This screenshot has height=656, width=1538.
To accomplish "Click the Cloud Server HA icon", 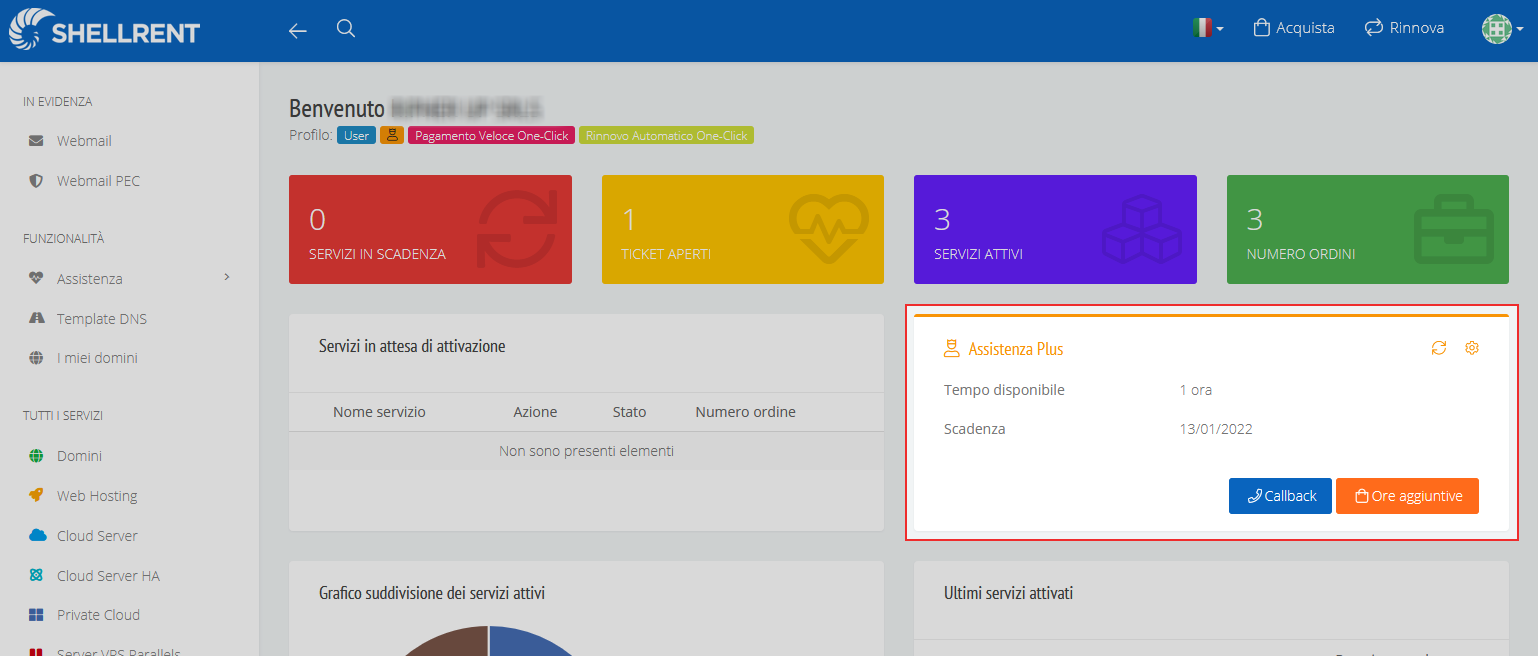I will (36, 575).
